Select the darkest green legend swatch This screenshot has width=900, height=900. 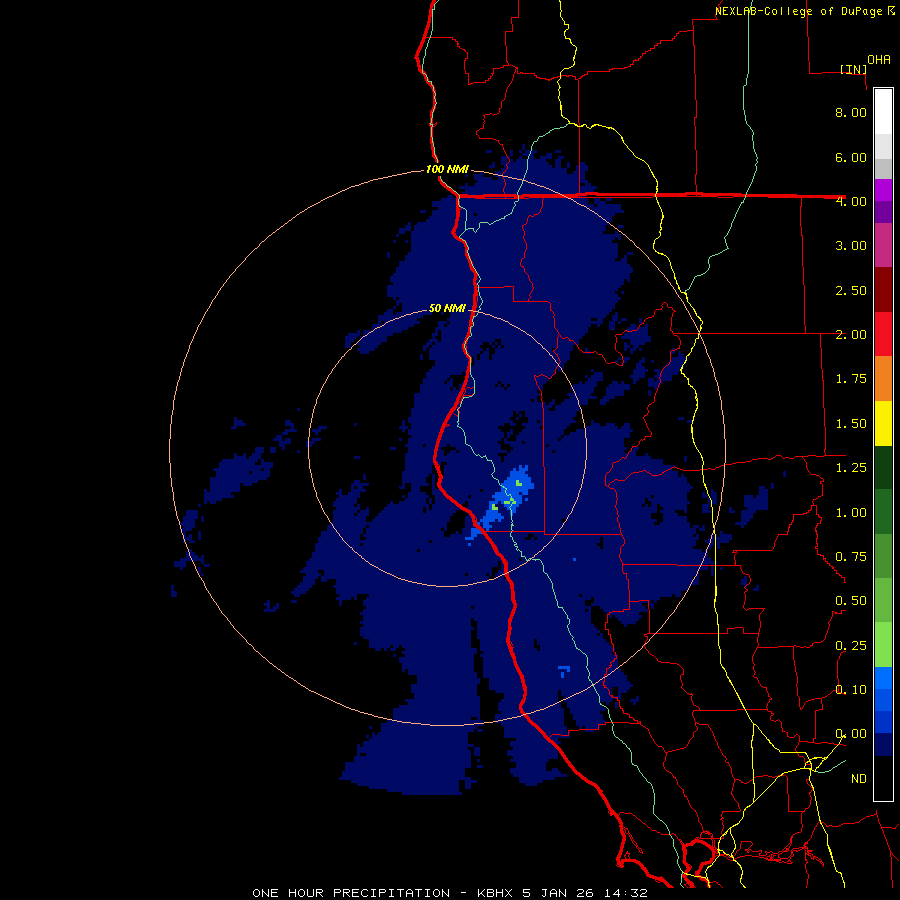(x=883, y=467)
